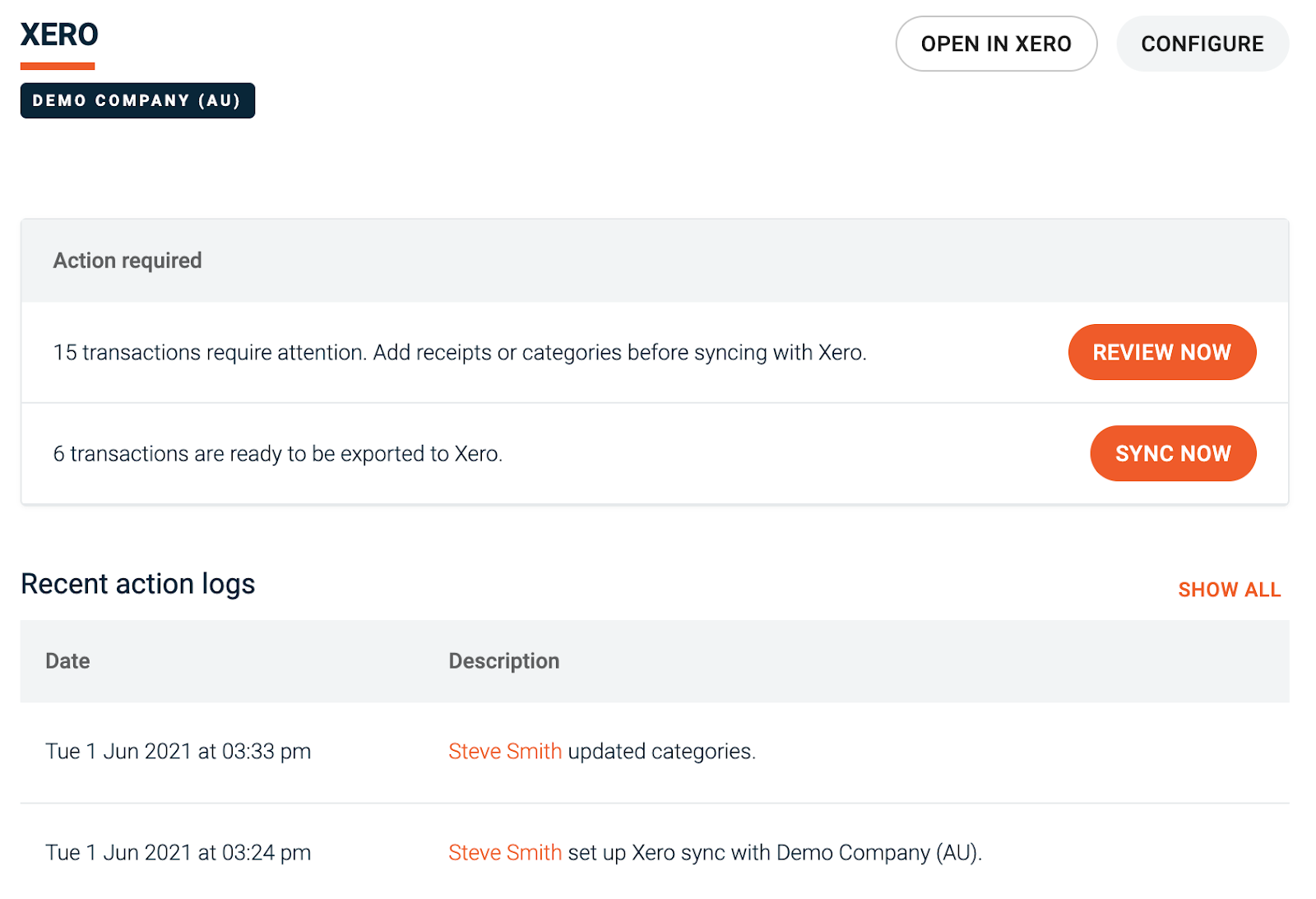This screenshot has height=899, width=1316.
Task: Click SYNC NOW to export transactions
Action: [1173, 453]
